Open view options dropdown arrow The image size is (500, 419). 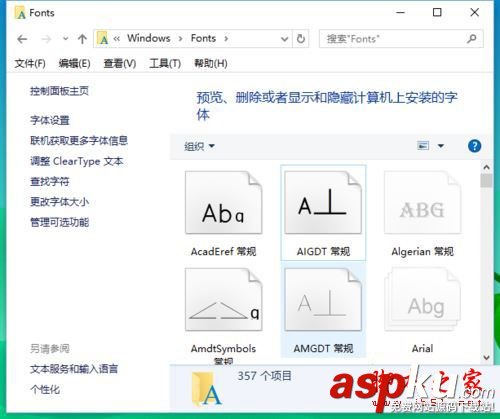[x=441, y=146]
